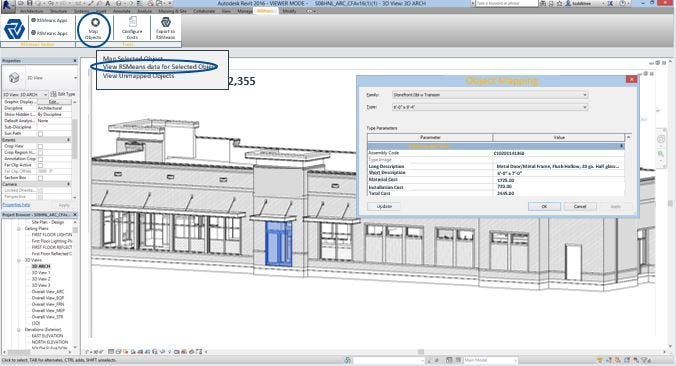Viewport: 676px width, 366px height.
Task: Enable the Far Clip Active checkbox
Action: 41,165
